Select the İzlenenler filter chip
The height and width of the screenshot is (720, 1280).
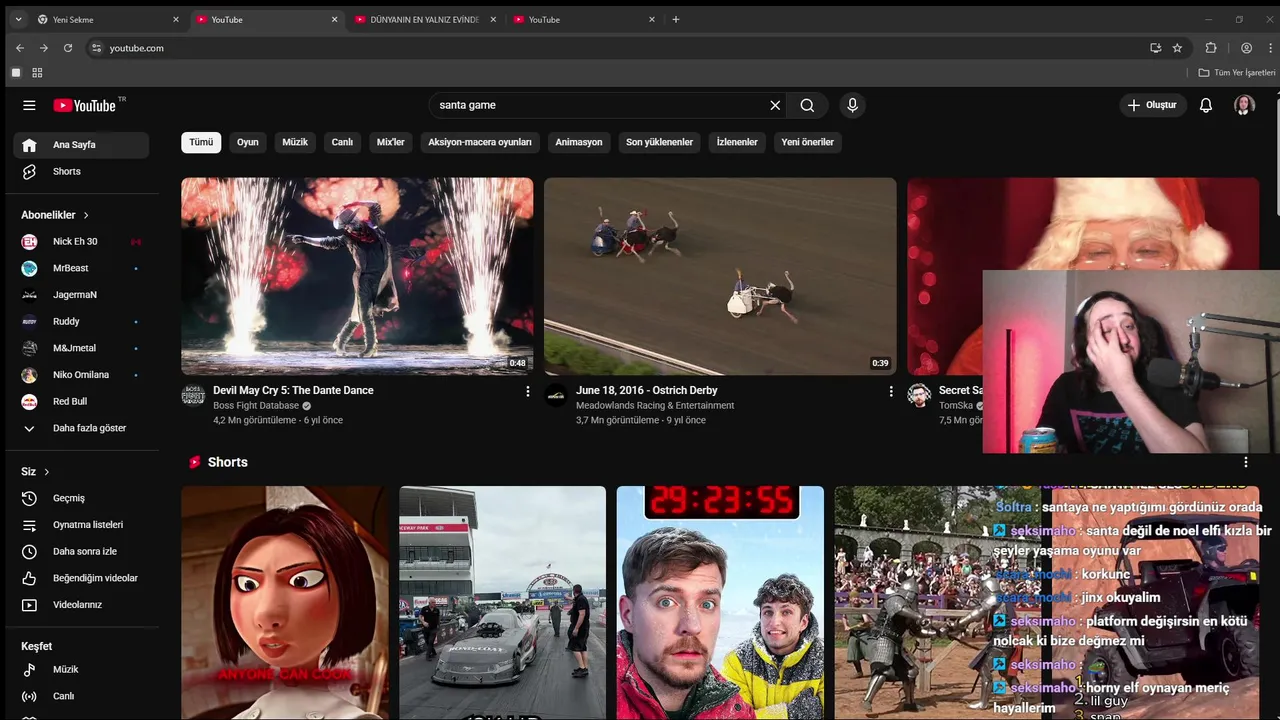pos(737,142)
